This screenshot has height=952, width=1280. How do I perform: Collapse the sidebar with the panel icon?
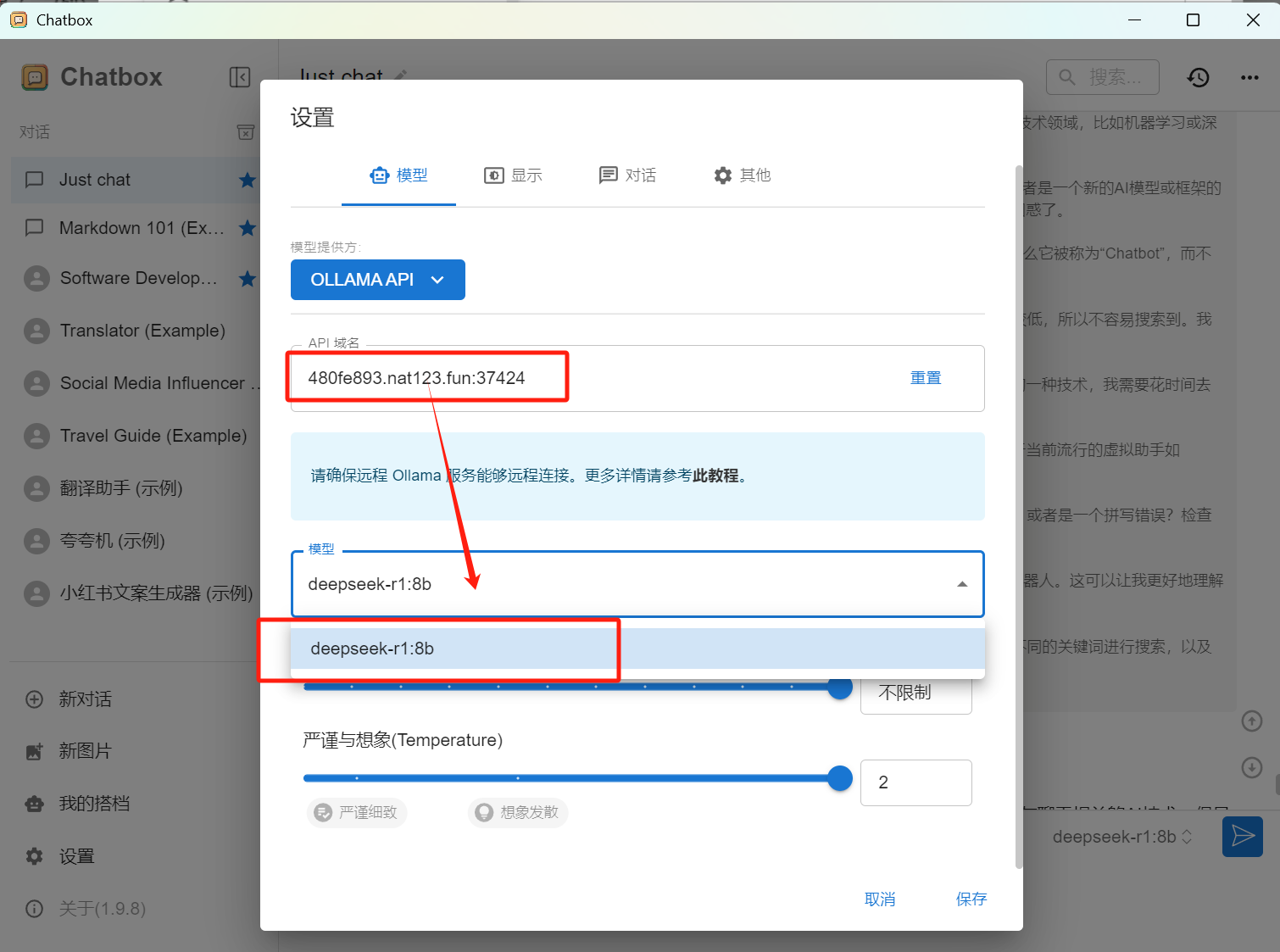point(240,77)
